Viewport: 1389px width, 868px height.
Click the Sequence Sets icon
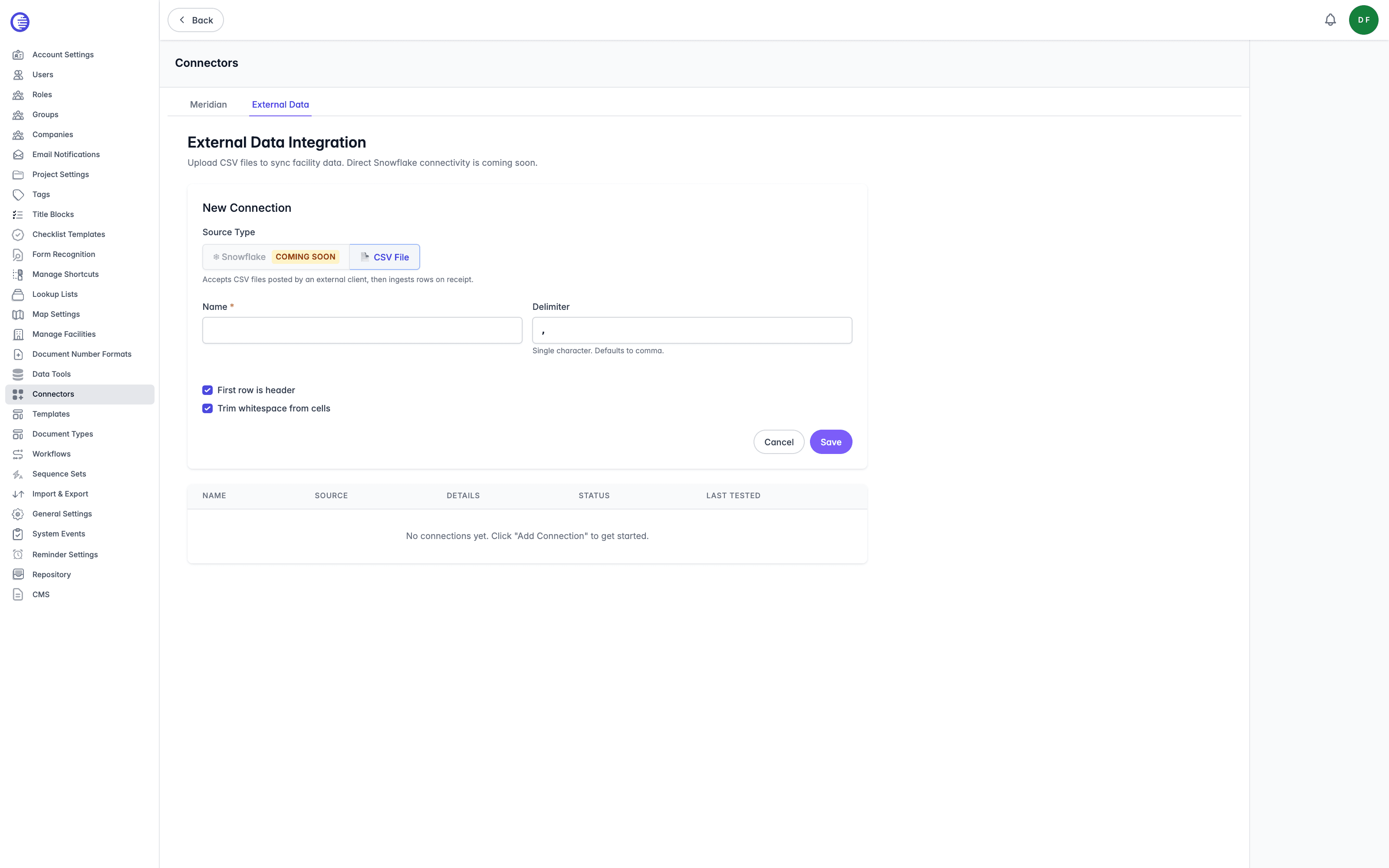tap(18, 474)
